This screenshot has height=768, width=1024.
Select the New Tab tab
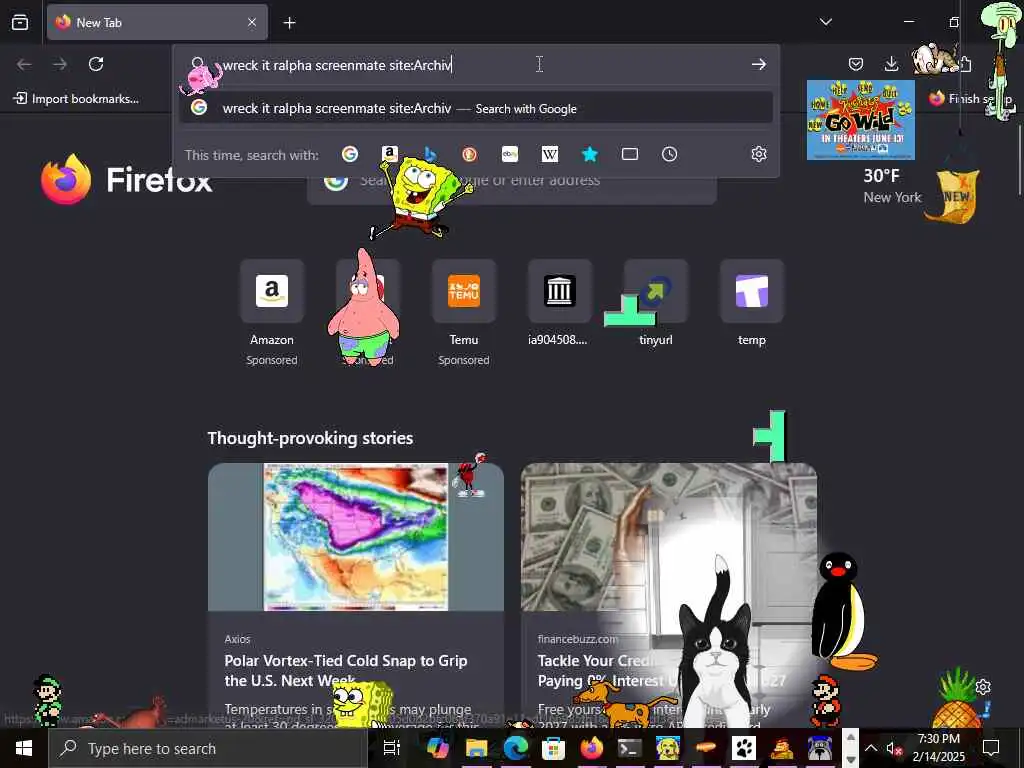coord(157,22)
